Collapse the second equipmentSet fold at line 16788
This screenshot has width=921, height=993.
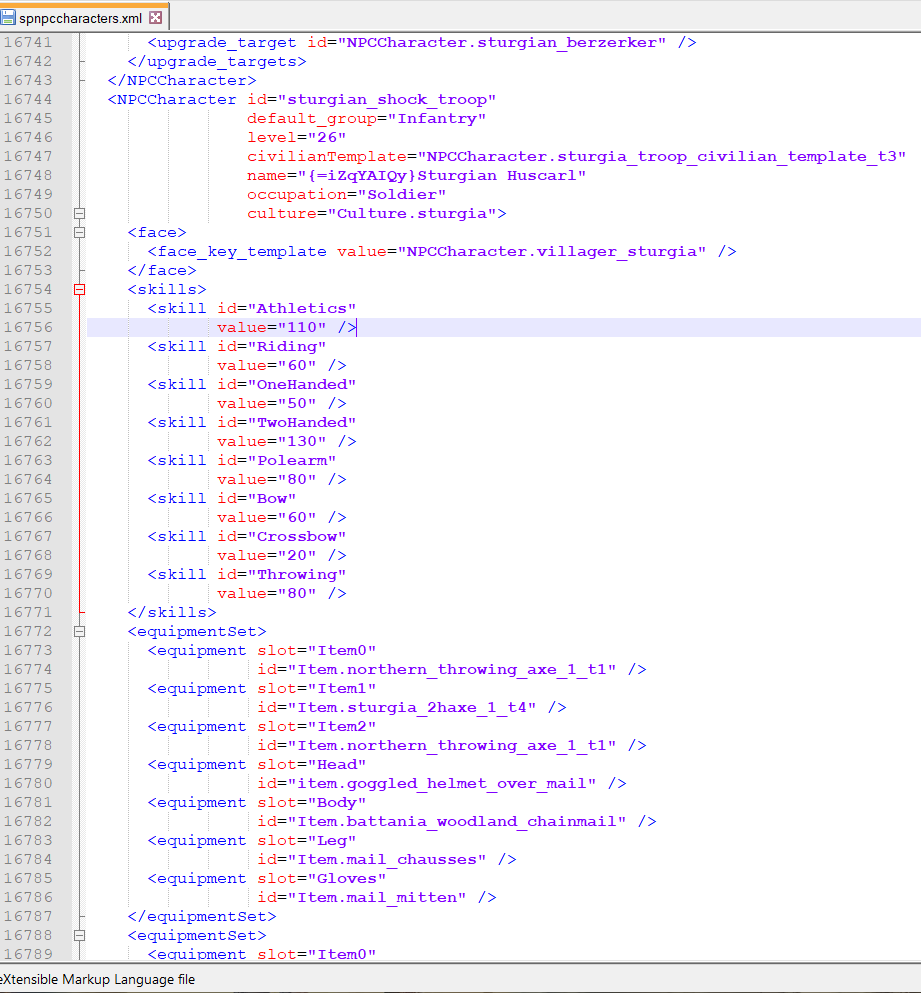[x=80, y=936]
